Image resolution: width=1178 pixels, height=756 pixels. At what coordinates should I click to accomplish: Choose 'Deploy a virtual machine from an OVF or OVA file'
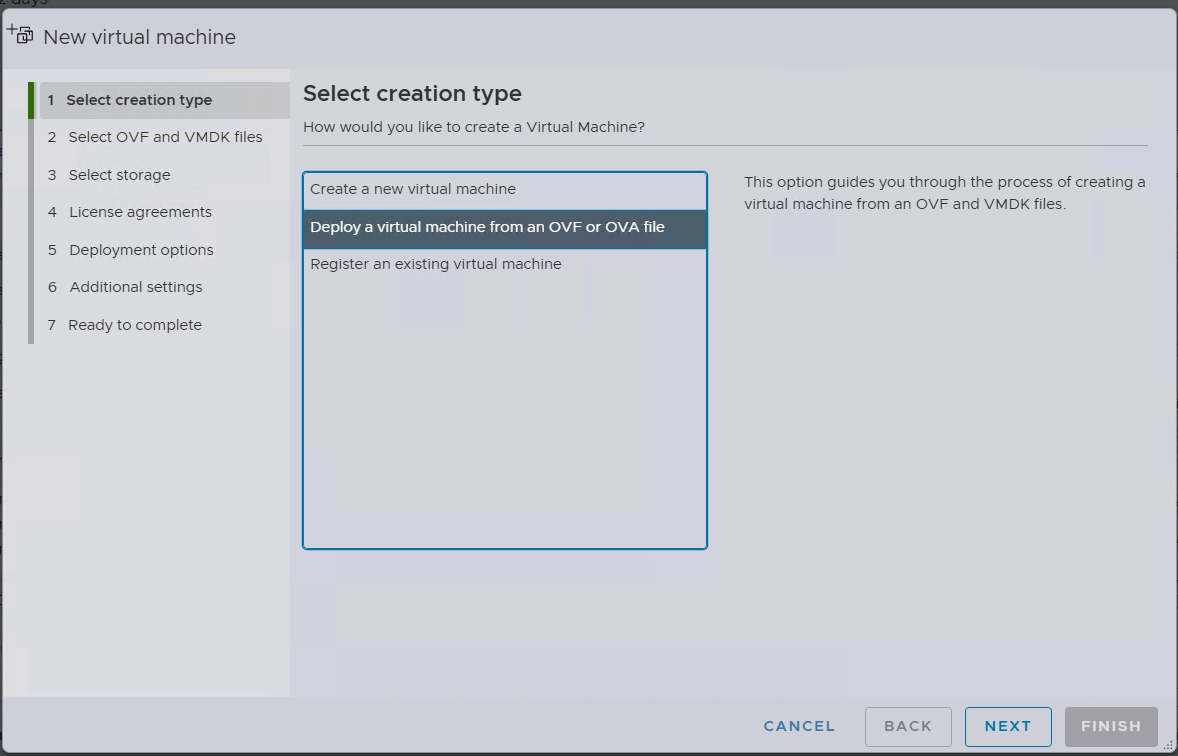[487, 227]
